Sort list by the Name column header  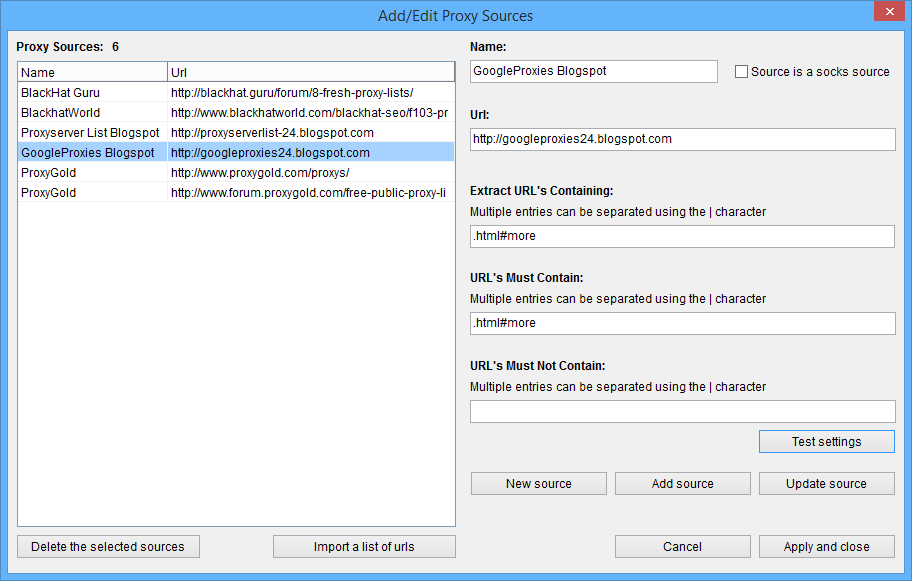pos(92,72)
